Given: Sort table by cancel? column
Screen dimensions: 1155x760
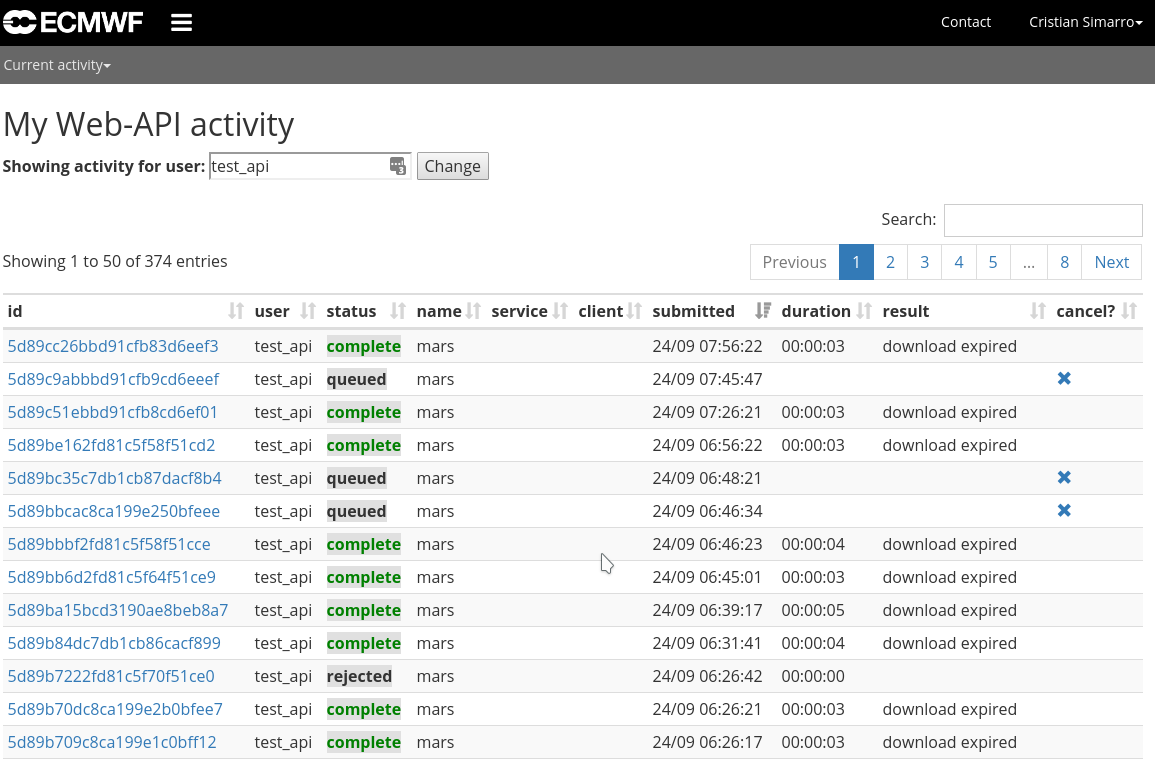Looking at the screenshot, I should point(1095,311).
